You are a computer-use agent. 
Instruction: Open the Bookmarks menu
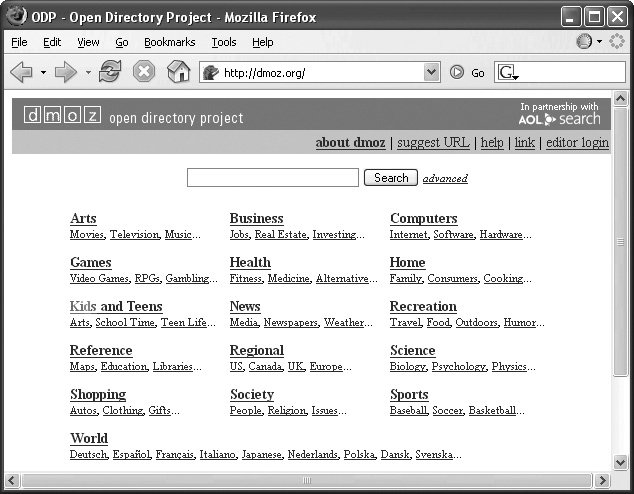[x=169, y=42]
